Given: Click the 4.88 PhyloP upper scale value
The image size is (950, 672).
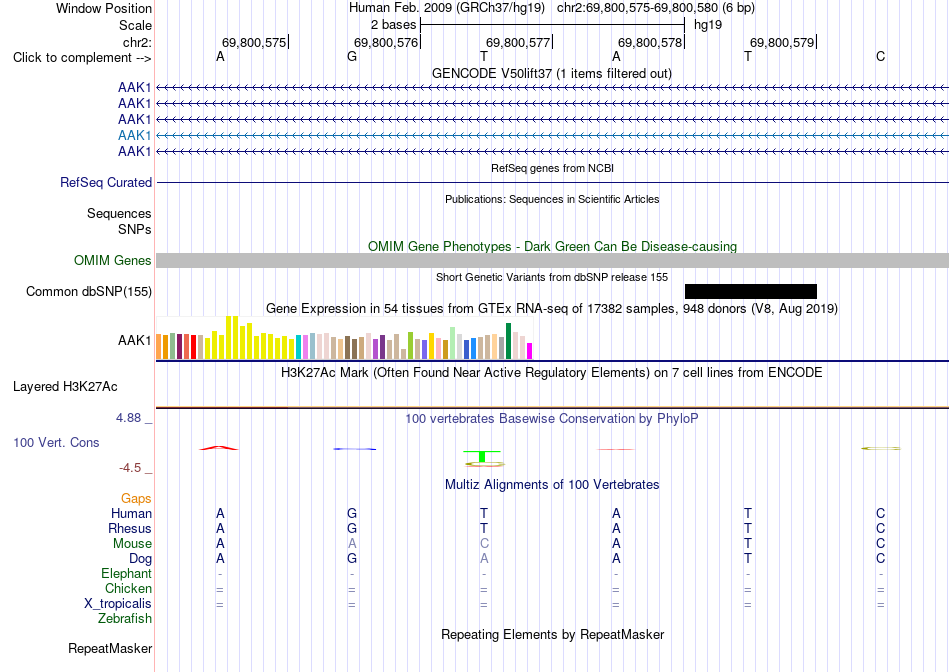Looking at the screenshot, I should [128, 418].
